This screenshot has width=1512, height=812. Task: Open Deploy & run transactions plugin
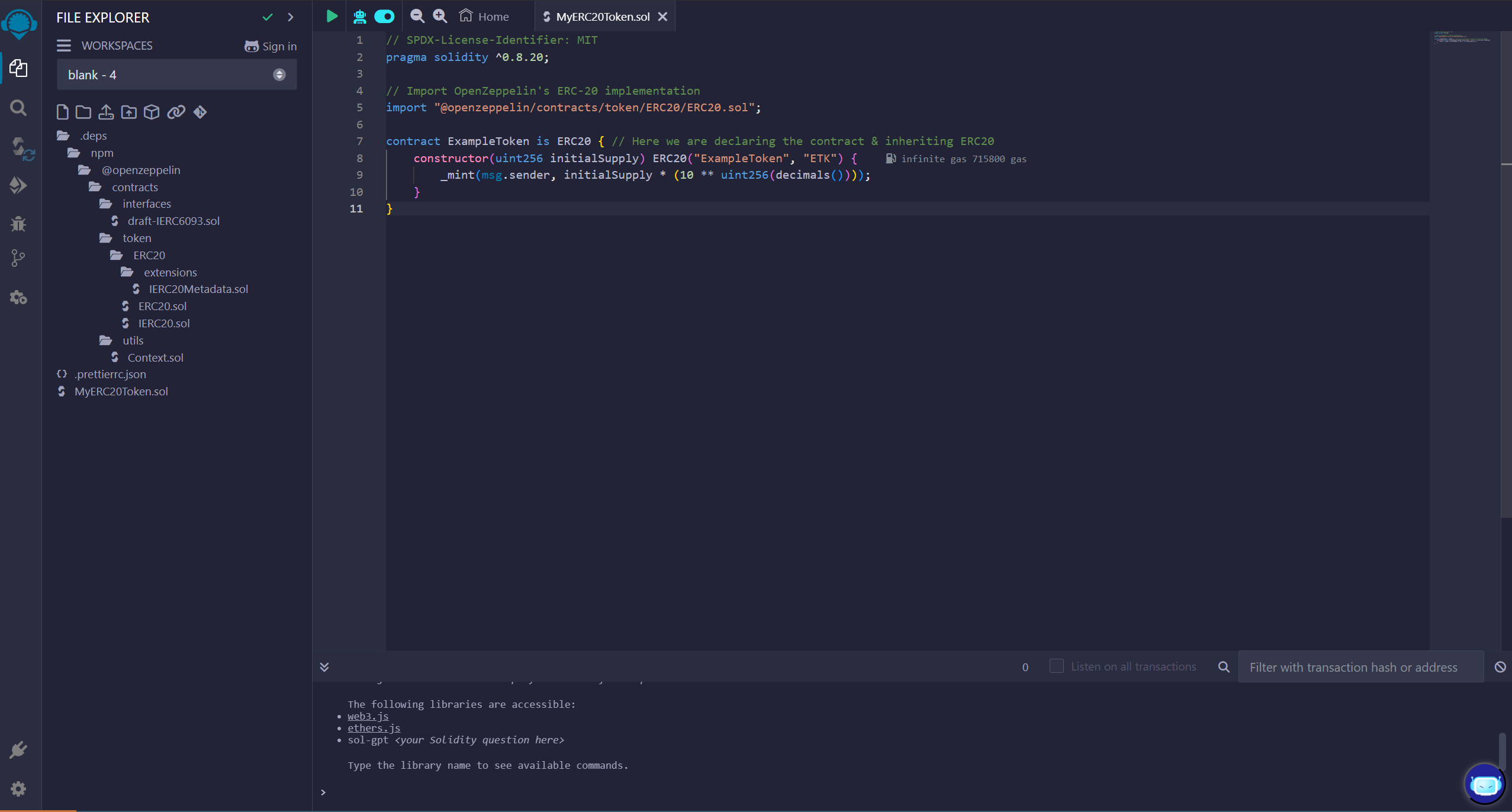[x=18, y=186]
